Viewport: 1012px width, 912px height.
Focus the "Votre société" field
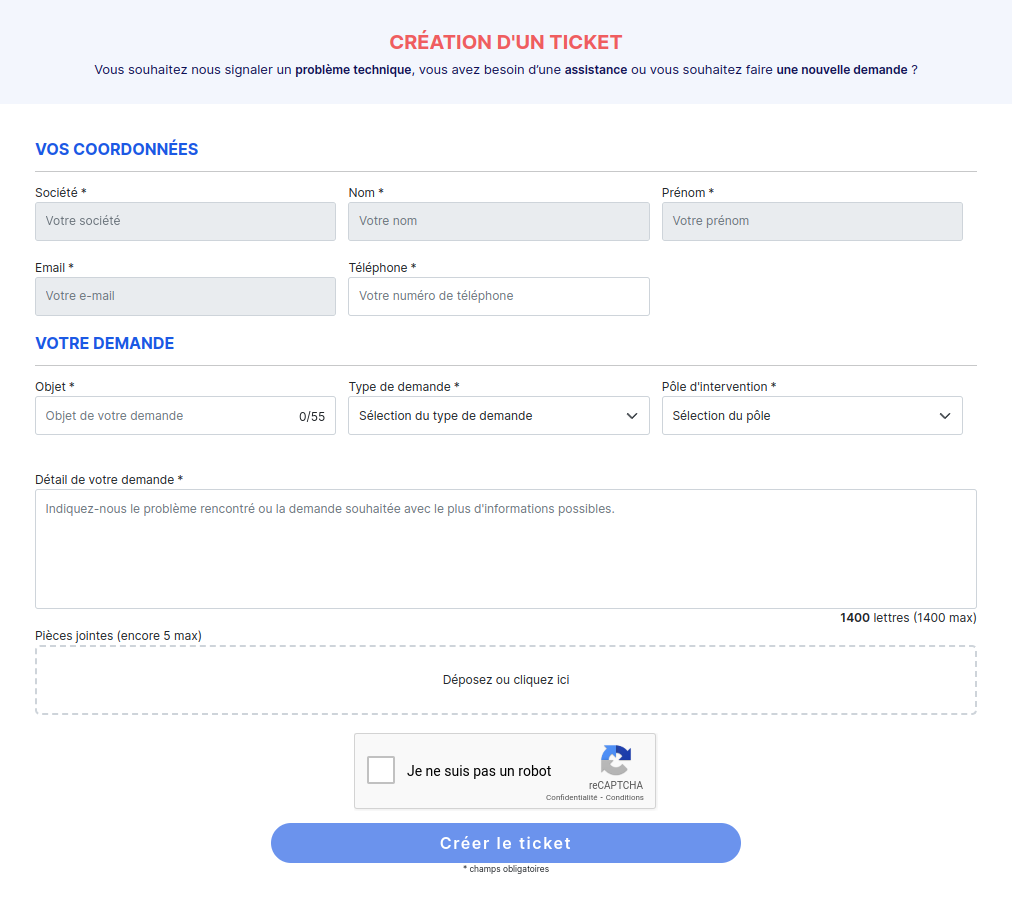coord(185,221)
